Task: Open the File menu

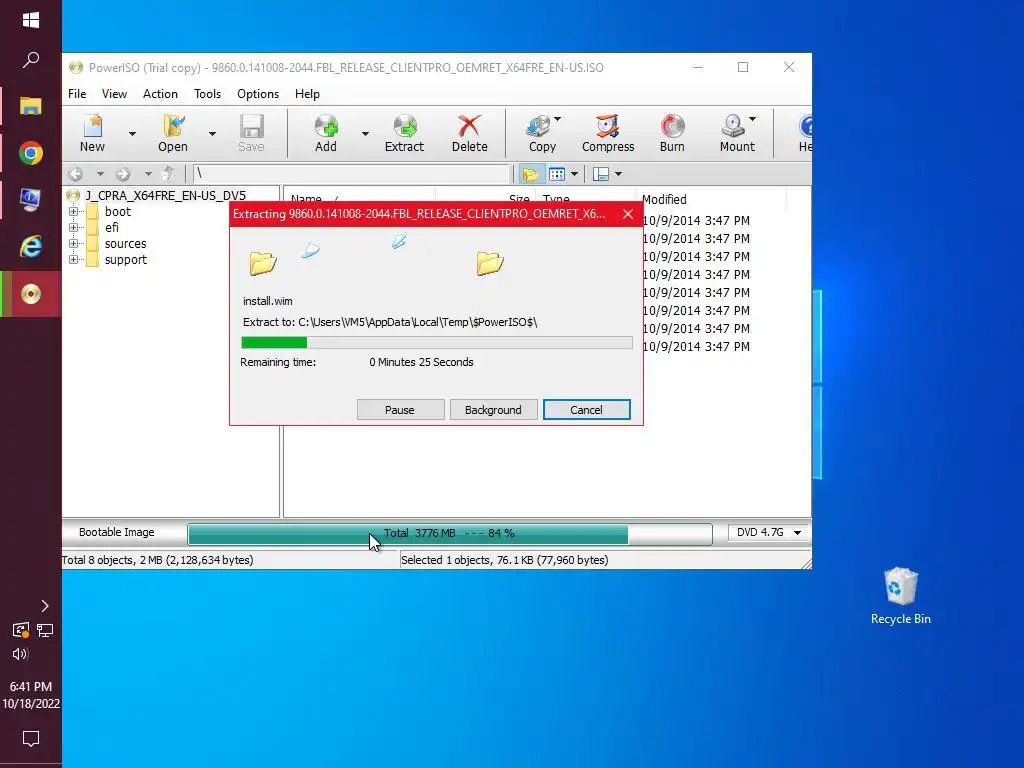Action: [x=77, y=94]
